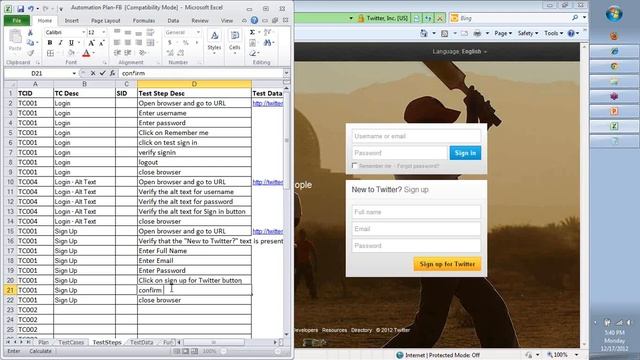Open the Excel File tab
640x360 pixels.
(x=17, y=20)
